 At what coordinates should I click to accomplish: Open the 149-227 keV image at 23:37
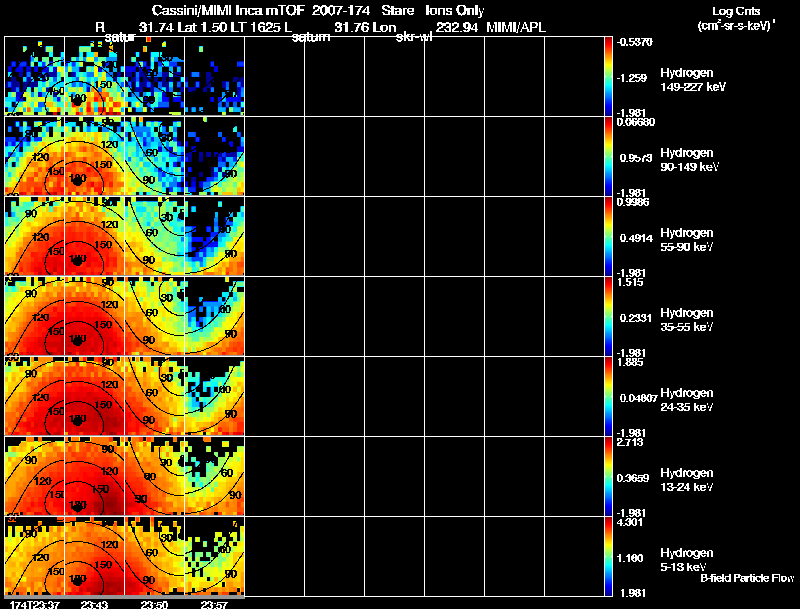click(x=34, y=75)
